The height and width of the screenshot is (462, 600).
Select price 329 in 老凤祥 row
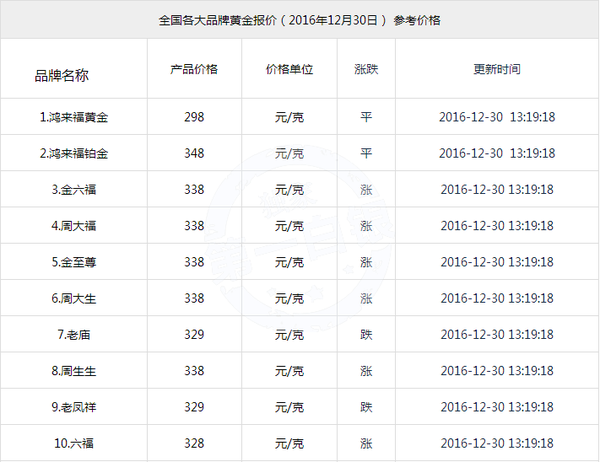tap(194, 407)
